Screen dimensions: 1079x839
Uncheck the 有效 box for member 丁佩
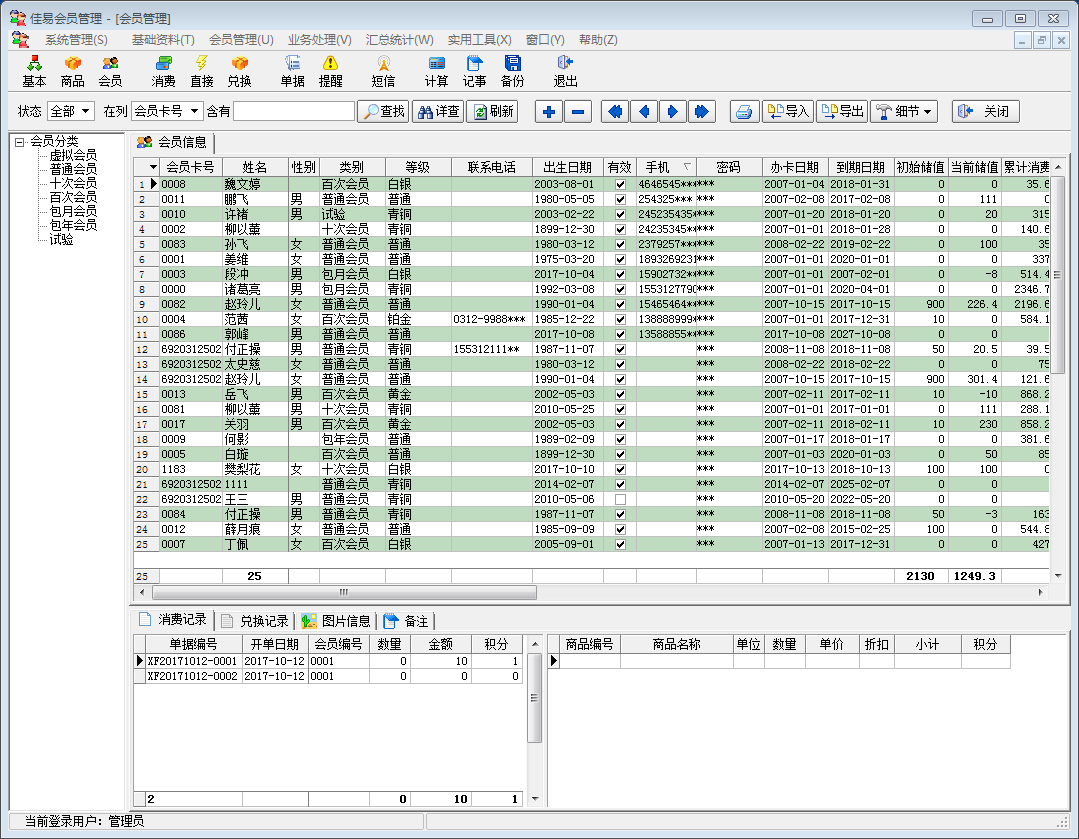coord(620,544)
